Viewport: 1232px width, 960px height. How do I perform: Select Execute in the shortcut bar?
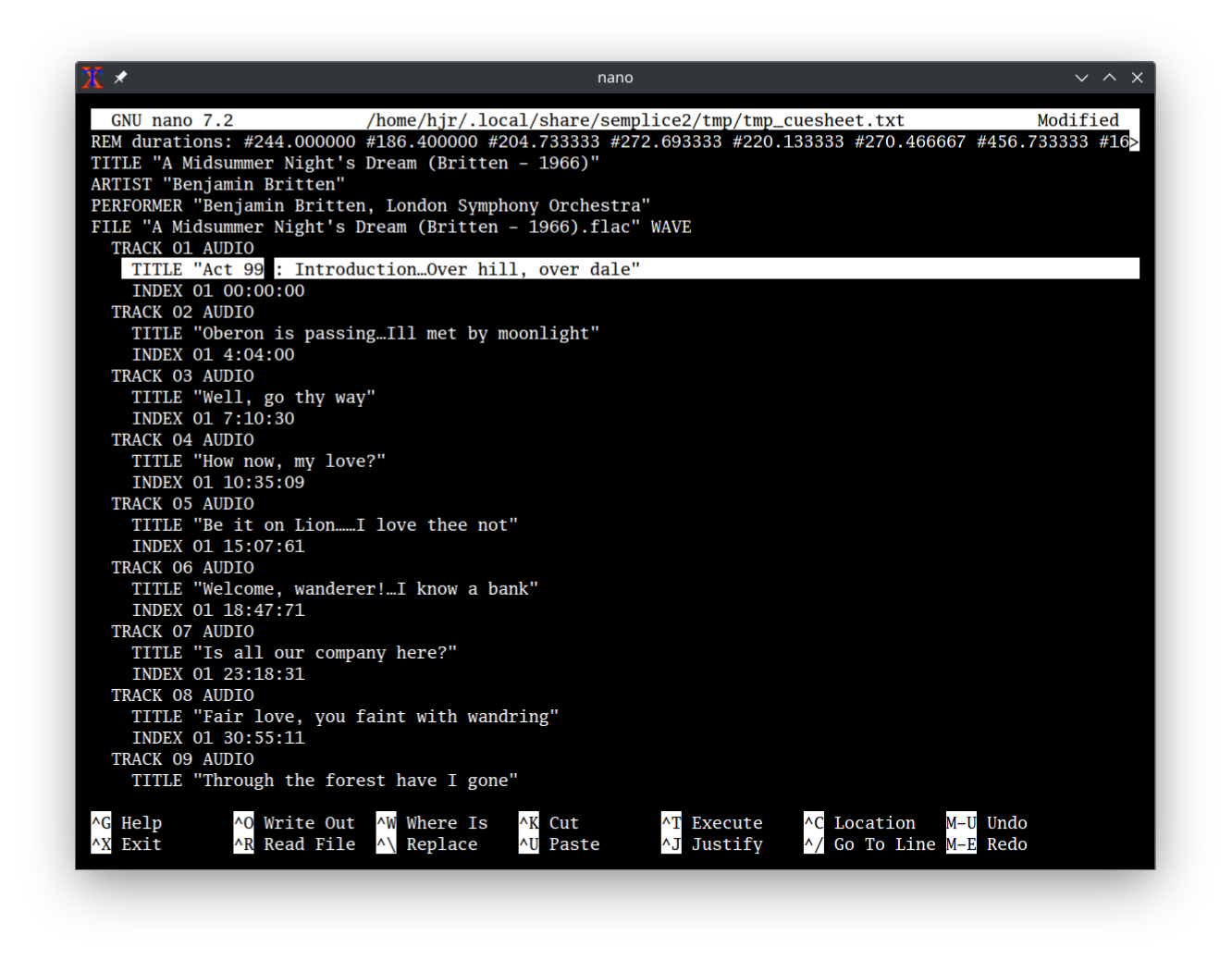click(x=712, y=822)
